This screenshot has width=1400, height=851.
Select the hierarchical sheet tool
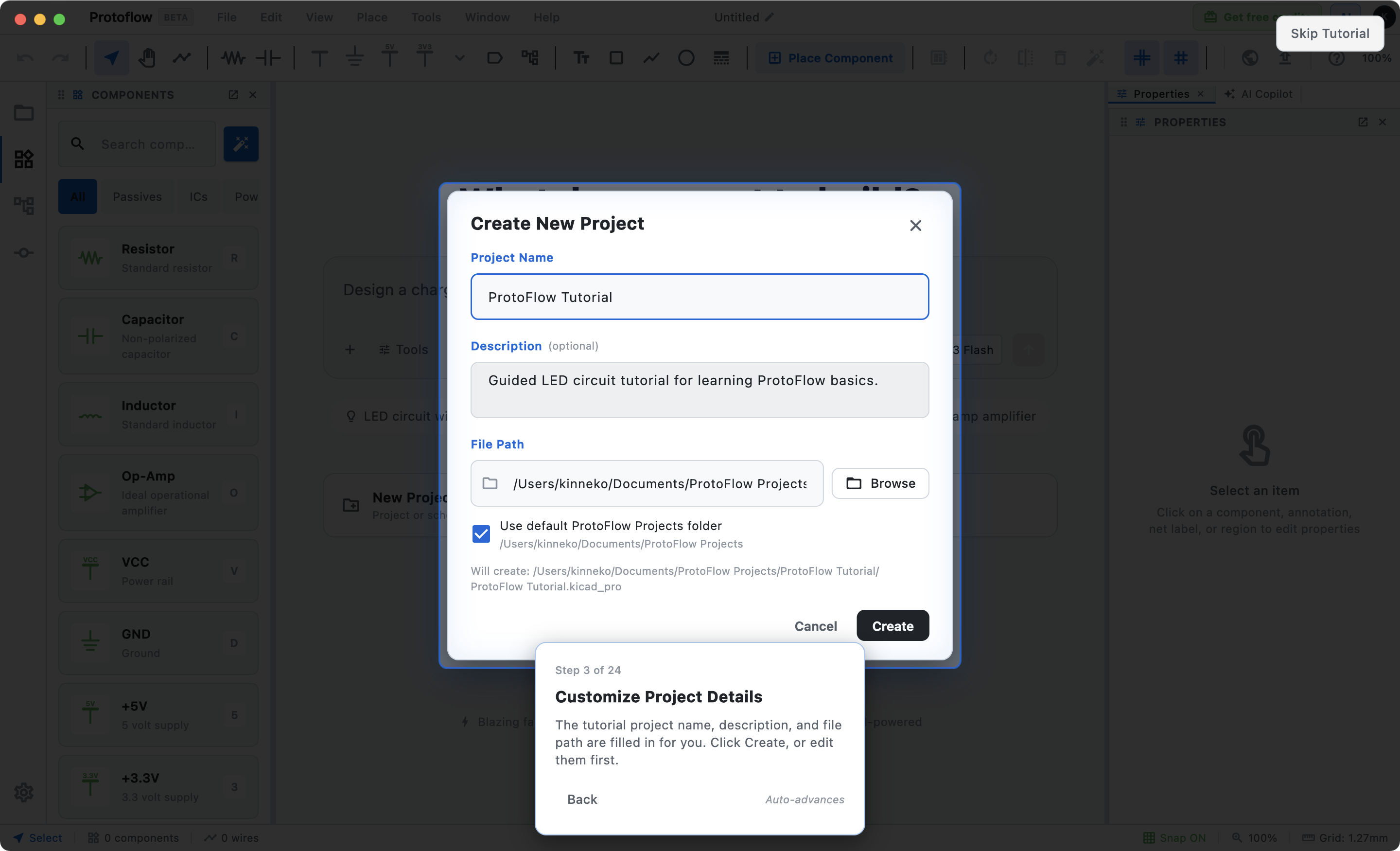(x=529, y=58)
